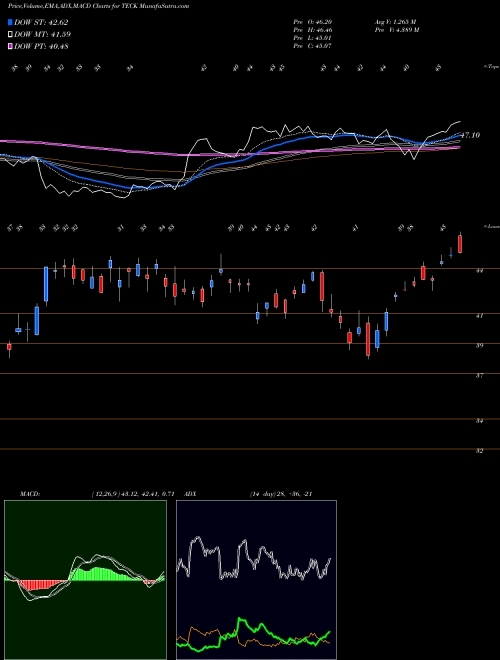Screen dimensions: 500x660
Task: Click the last tall red candlestick
Action: (x=460, y=244)
